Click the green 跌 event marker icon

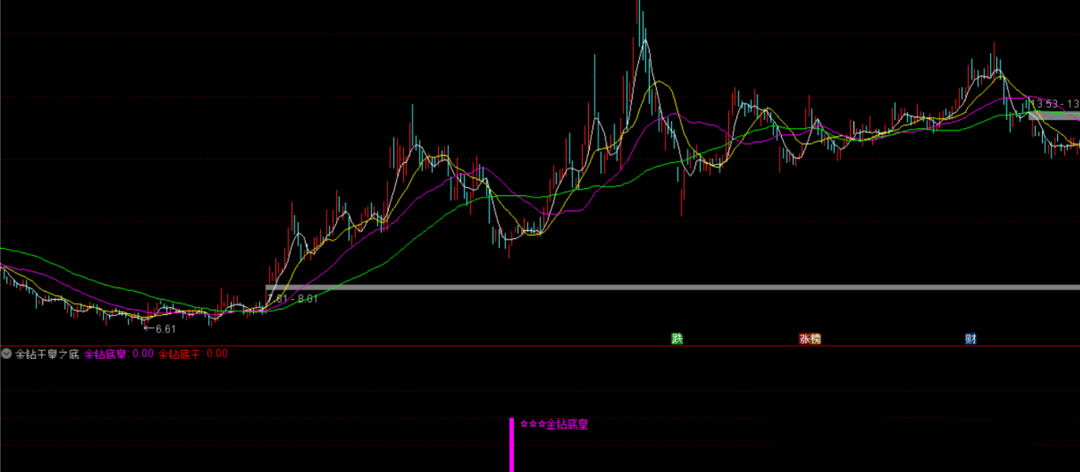pyautogui.click(x=677, y=338)
